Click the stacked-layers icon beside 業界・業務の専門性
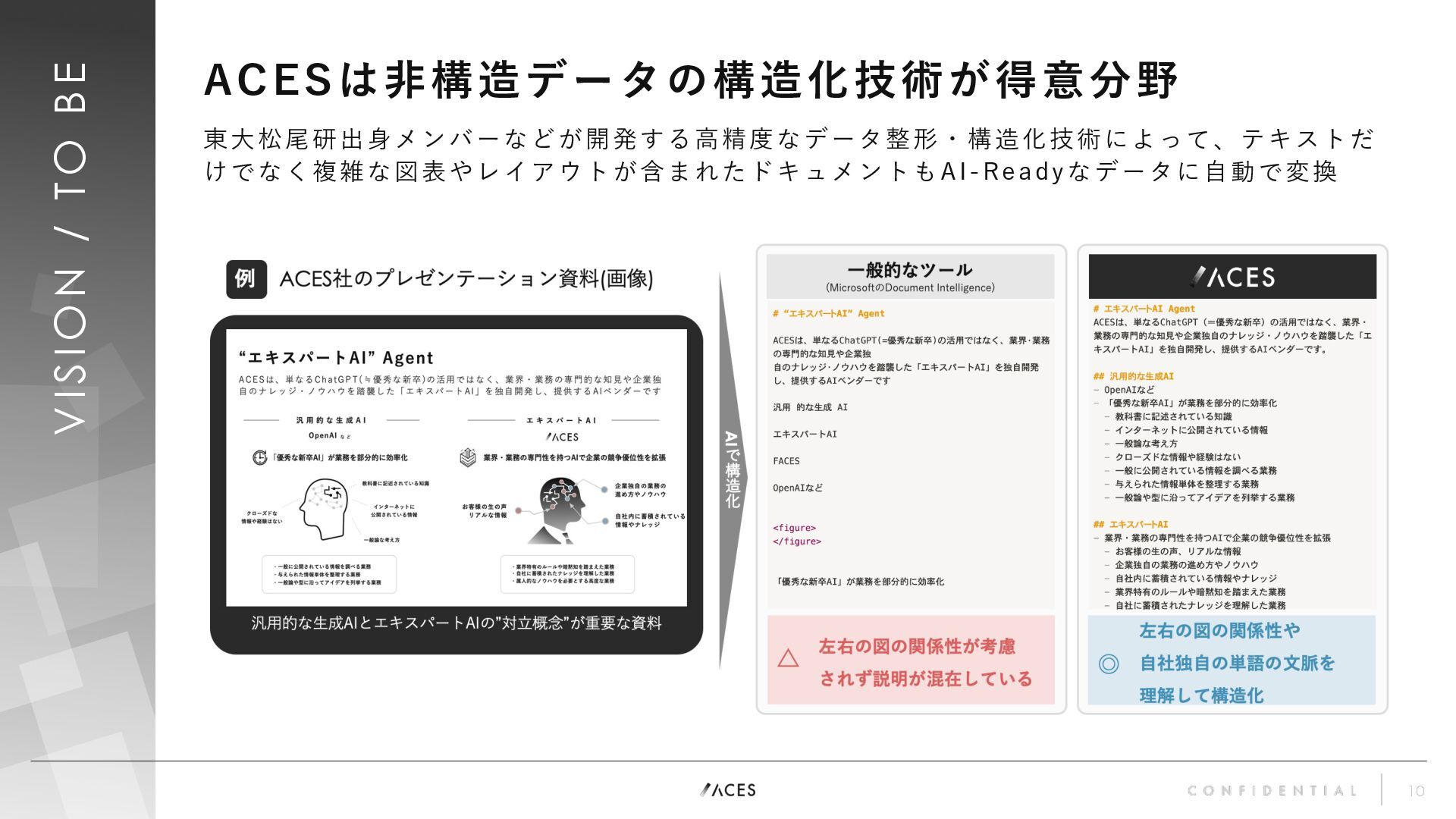 [467, 457]
